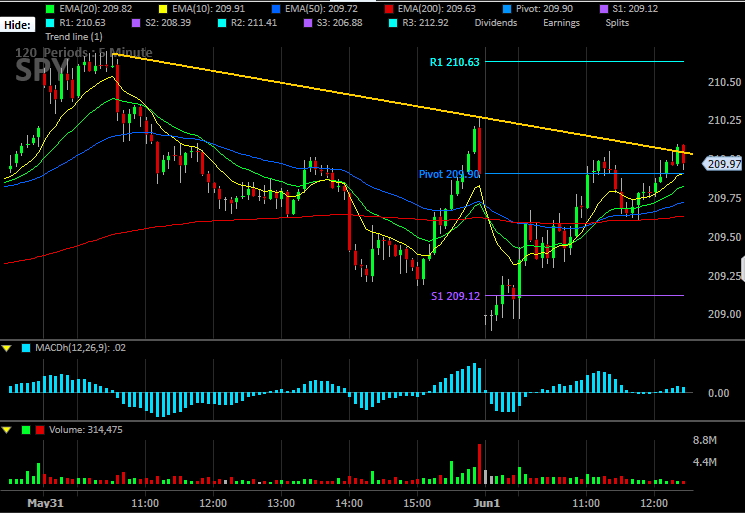The image size is (745, 513).
Task: Click the R1 210.63 chart line label
Action: click(x=455, y=62)
